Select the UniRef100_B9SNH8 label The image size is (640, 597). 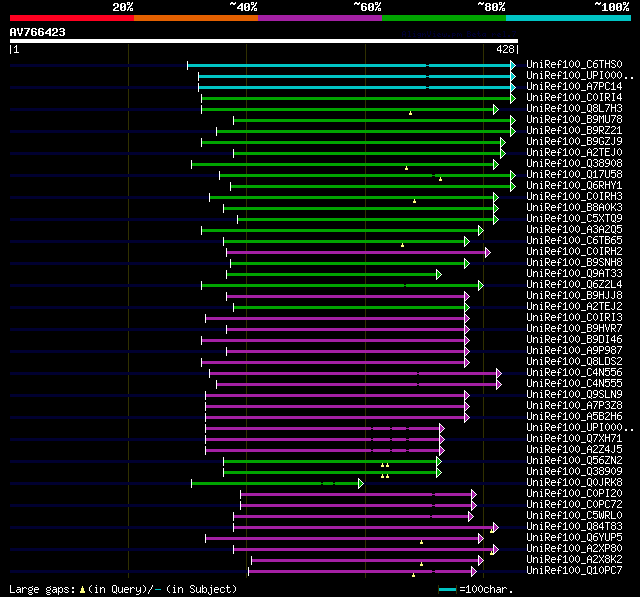(x=574, y=263)
